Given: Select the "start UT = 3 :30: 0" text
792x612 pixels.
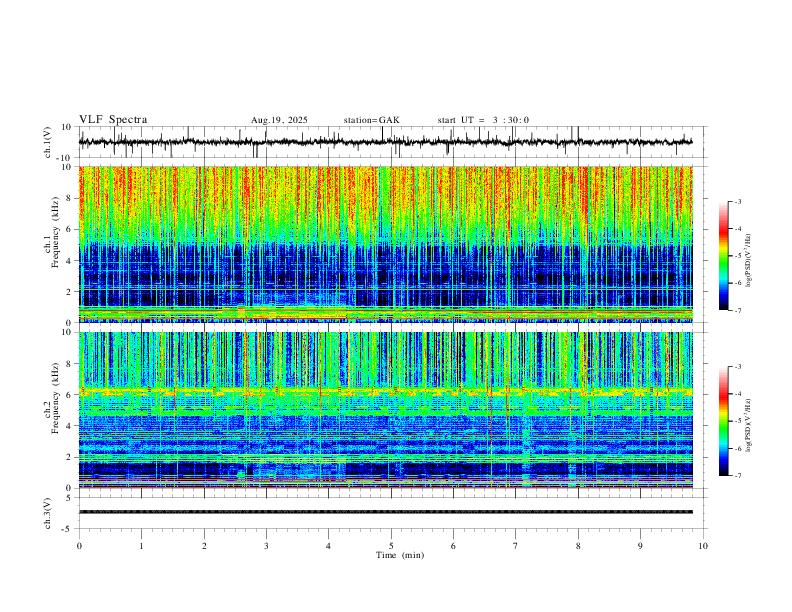Looking at the screenshot, I should click(x=483, y=120).
